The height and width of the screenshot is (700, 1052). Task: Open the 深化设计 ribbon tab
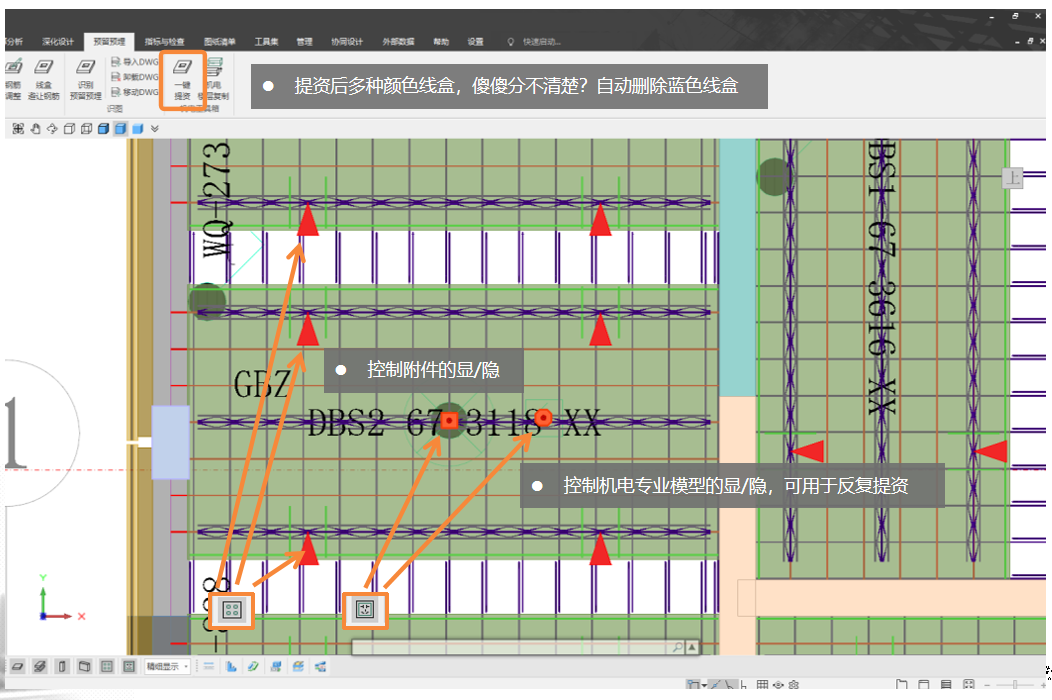57,42
